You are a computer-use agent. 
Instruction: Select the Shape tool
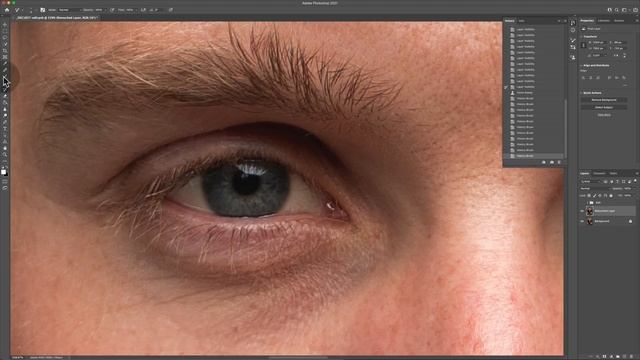(5, 142)
